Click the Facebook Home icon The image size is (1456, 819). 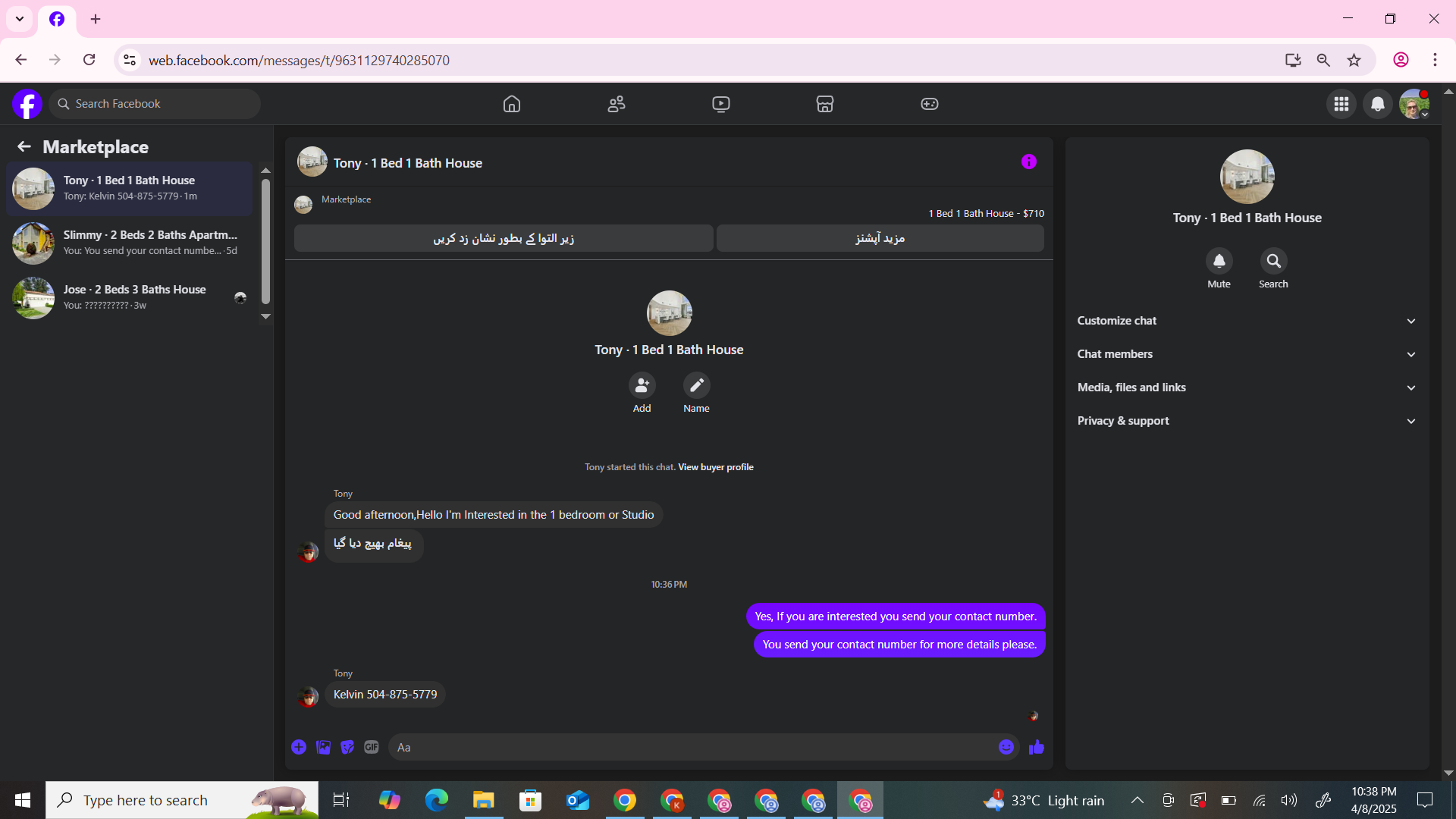(512, 104)
